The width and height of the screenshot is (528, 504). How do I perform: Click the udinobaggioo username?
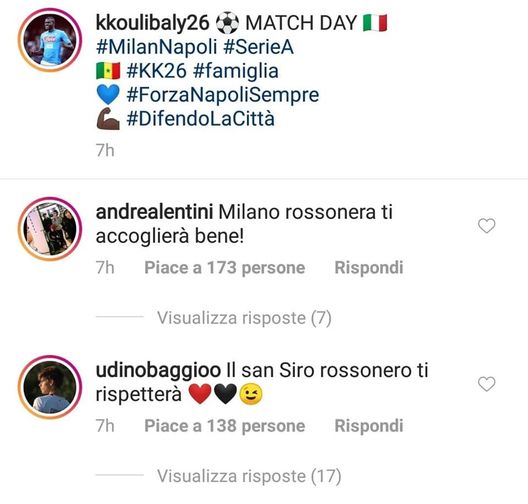point(158,371)
